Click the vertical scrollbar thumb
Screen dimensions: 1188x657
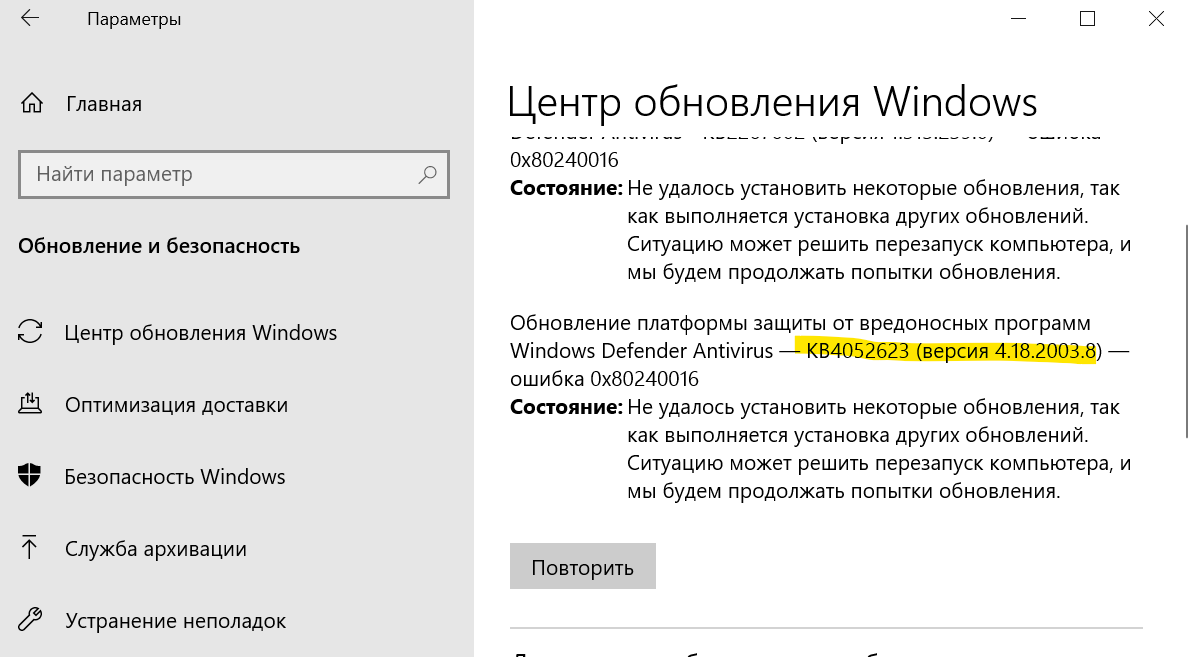coord(1185,331)
